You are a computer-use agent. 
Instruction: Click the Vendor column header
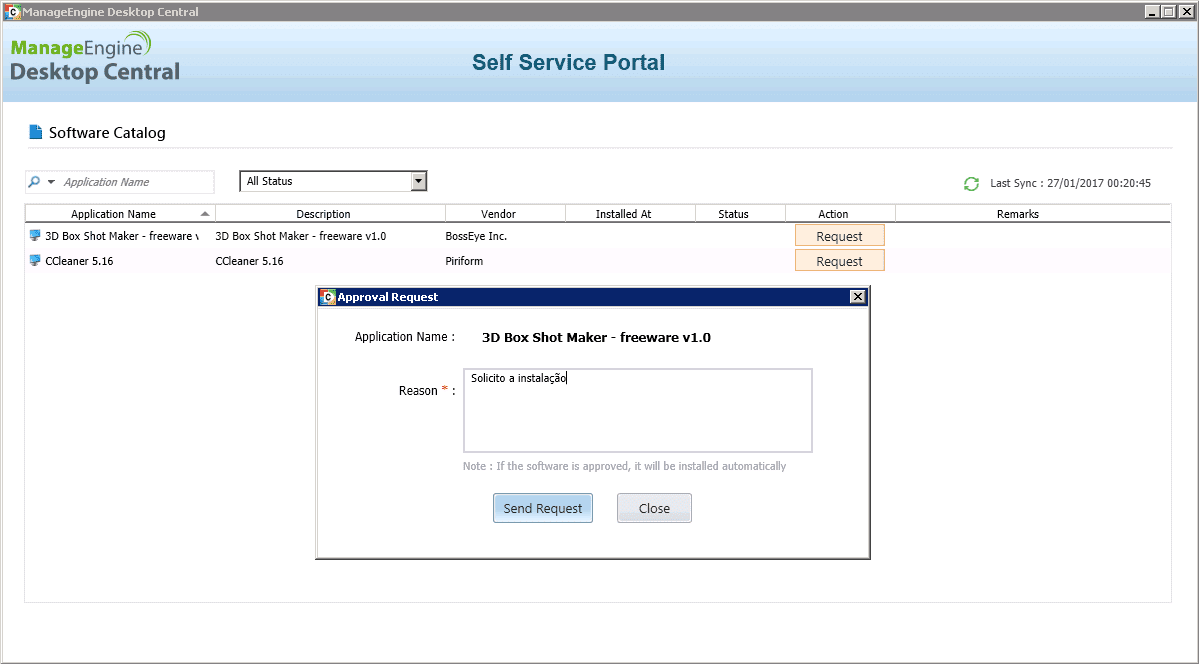click(505, 214)
